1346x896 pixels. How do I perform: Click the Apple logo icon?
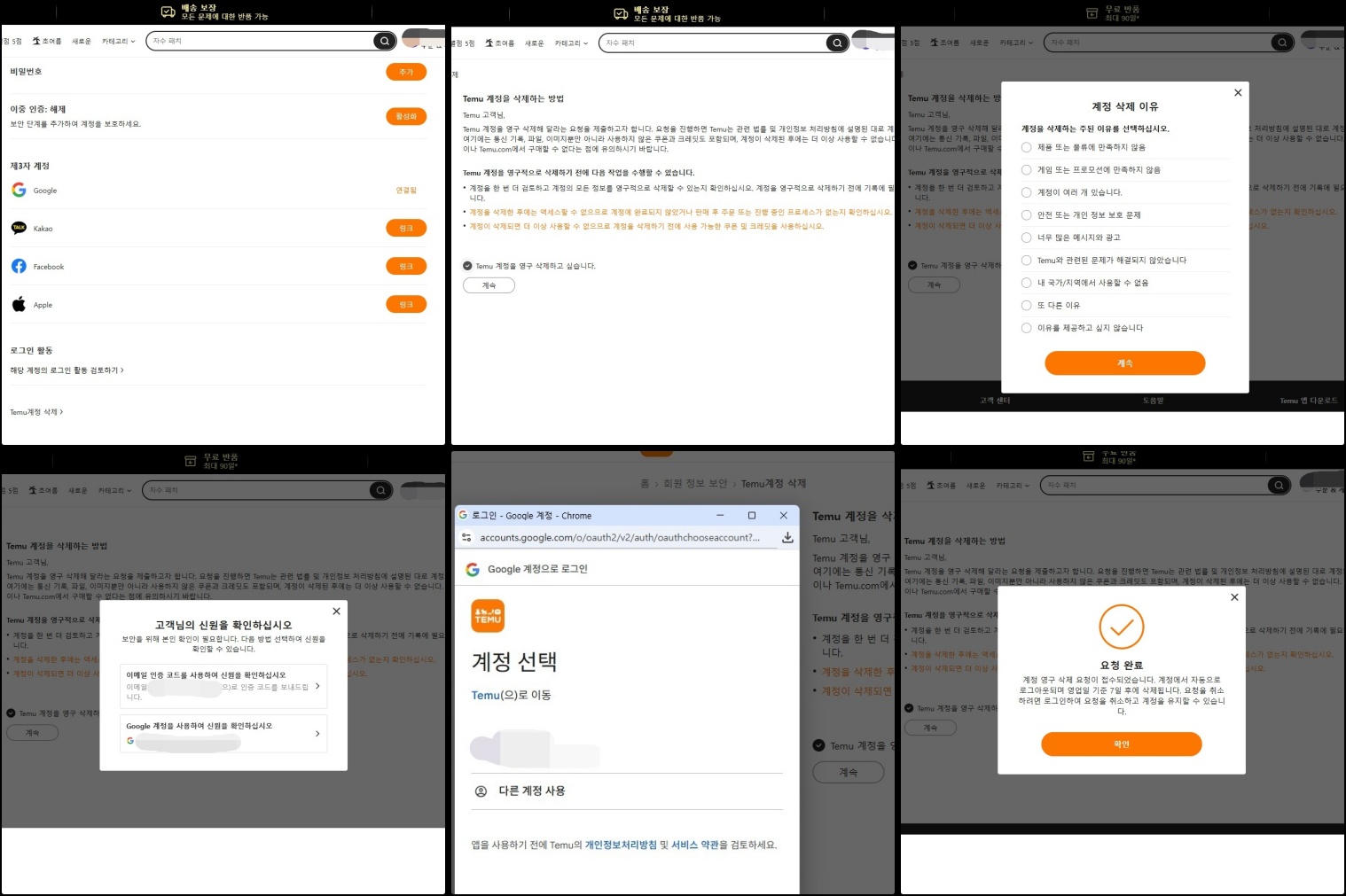point(19,304)
